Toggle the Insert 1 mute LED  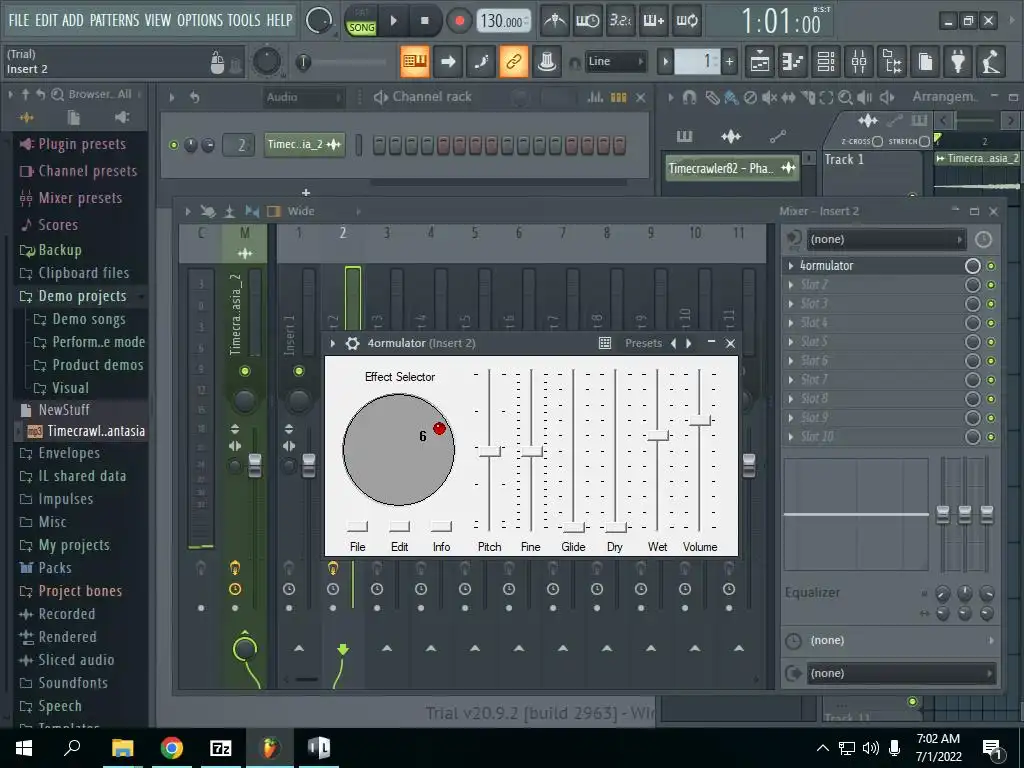(298, 371)
